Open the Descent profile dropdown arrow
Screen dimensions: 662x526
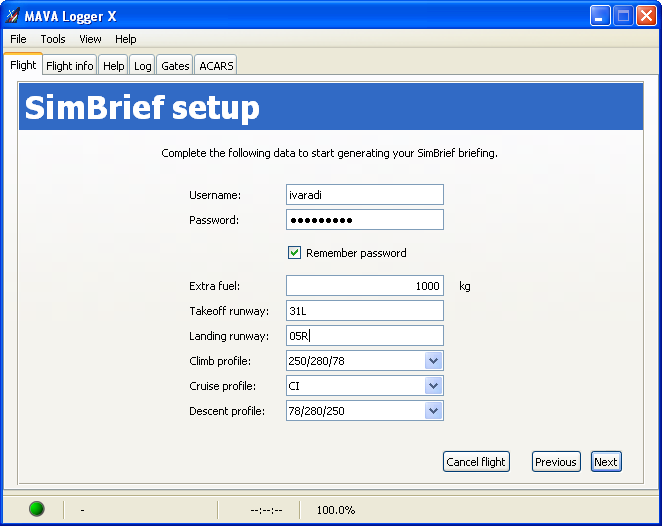coord(433,411)
